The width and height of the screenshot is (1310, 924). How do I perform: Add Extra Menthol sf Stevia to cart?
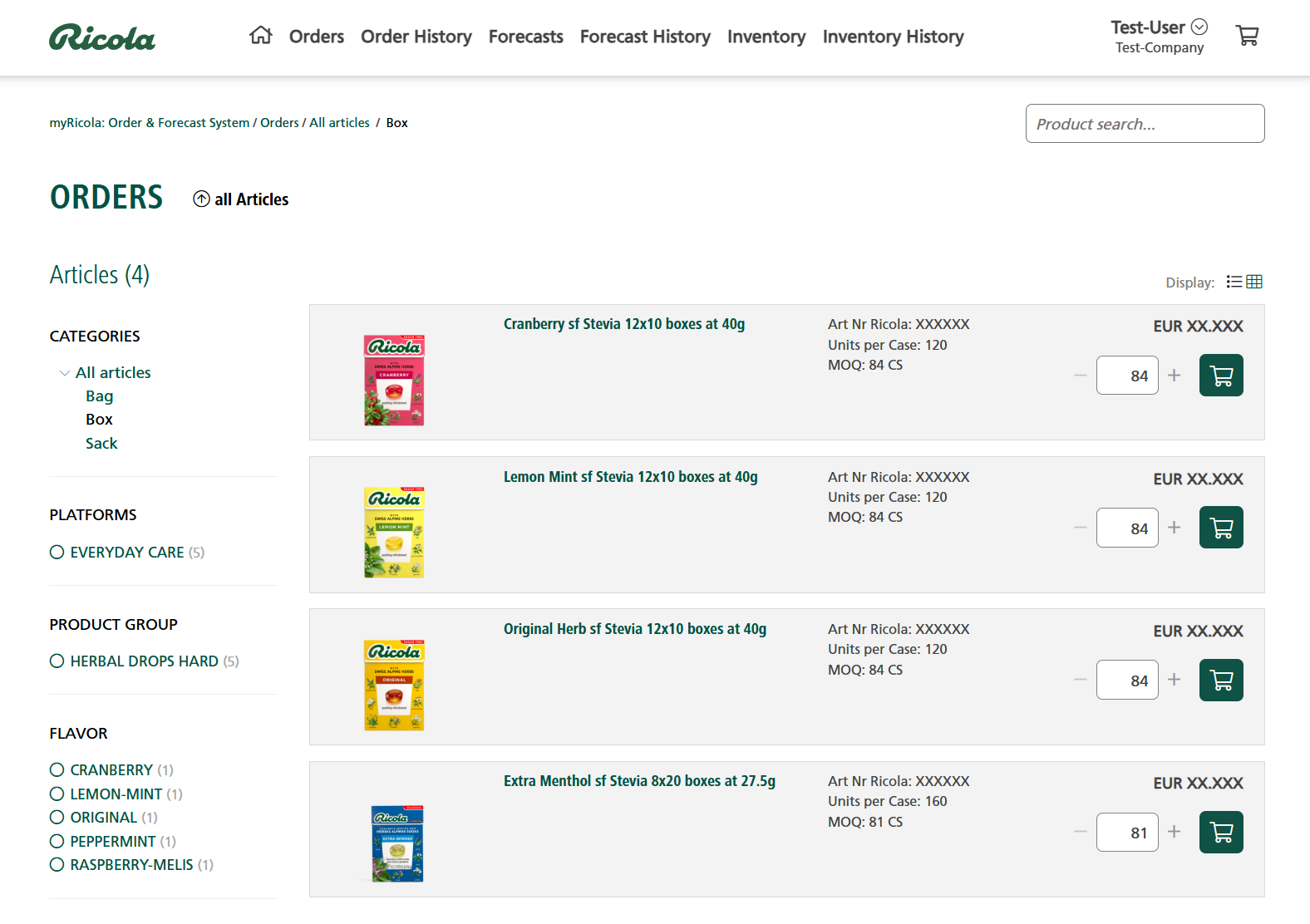pos(1221,832)
